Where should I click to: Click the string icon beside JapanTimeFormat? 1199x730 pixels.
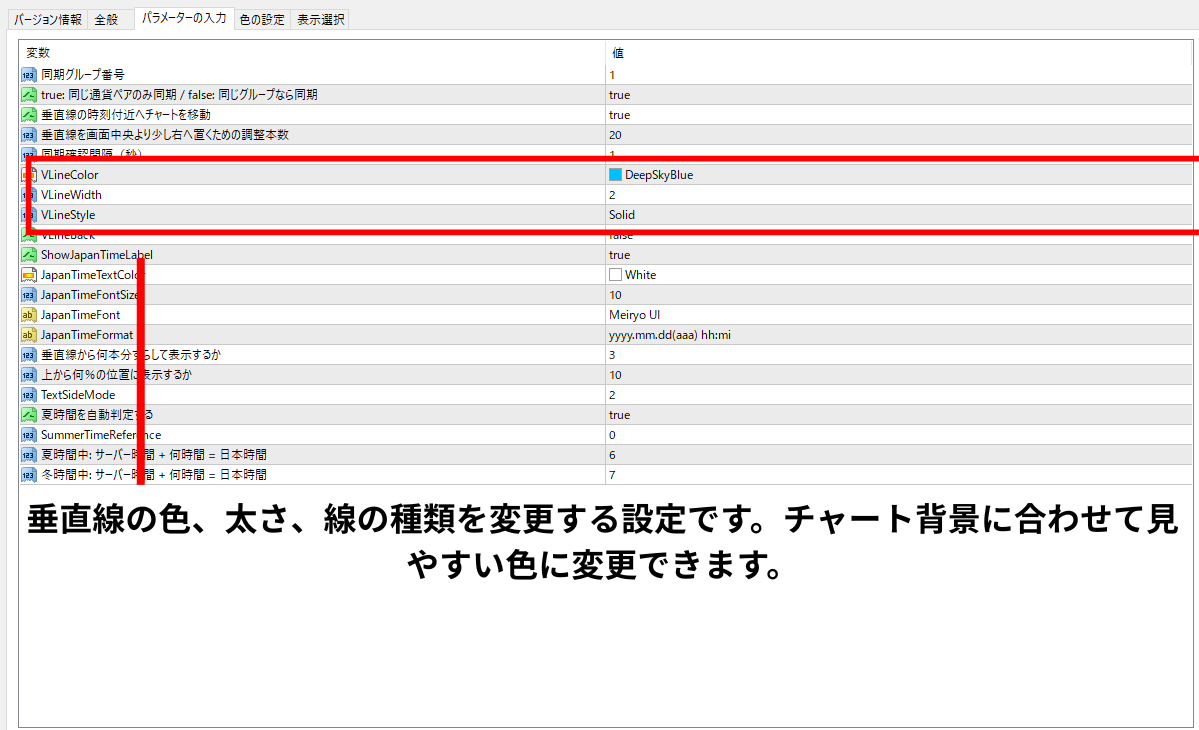click(28, 335)
